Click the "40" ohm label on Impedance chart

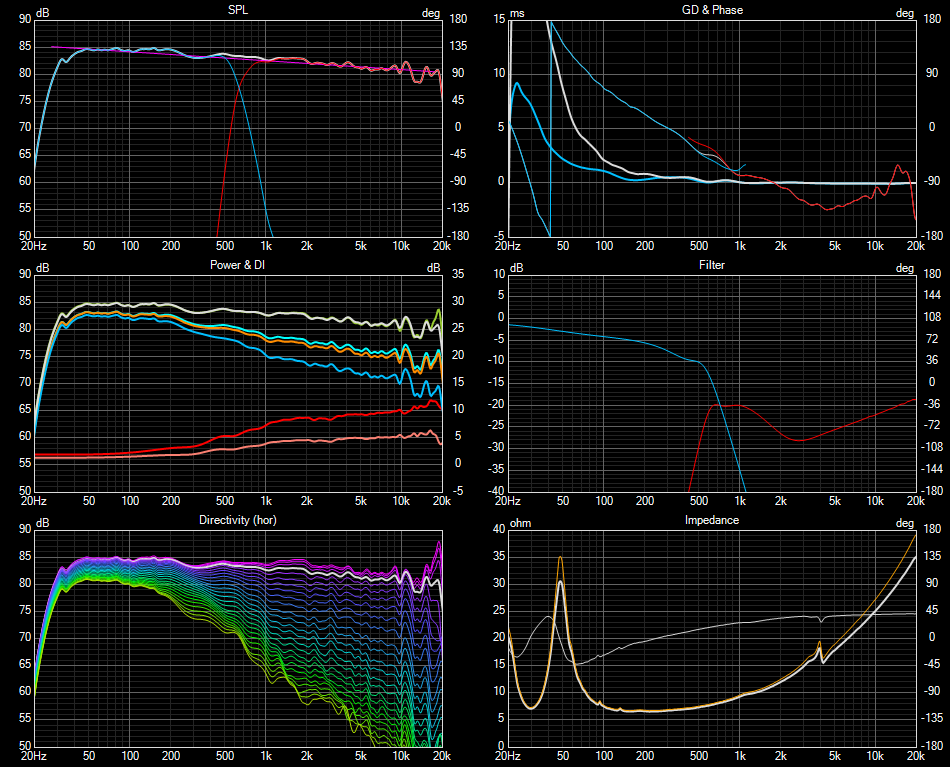click(x=499, y=528)
